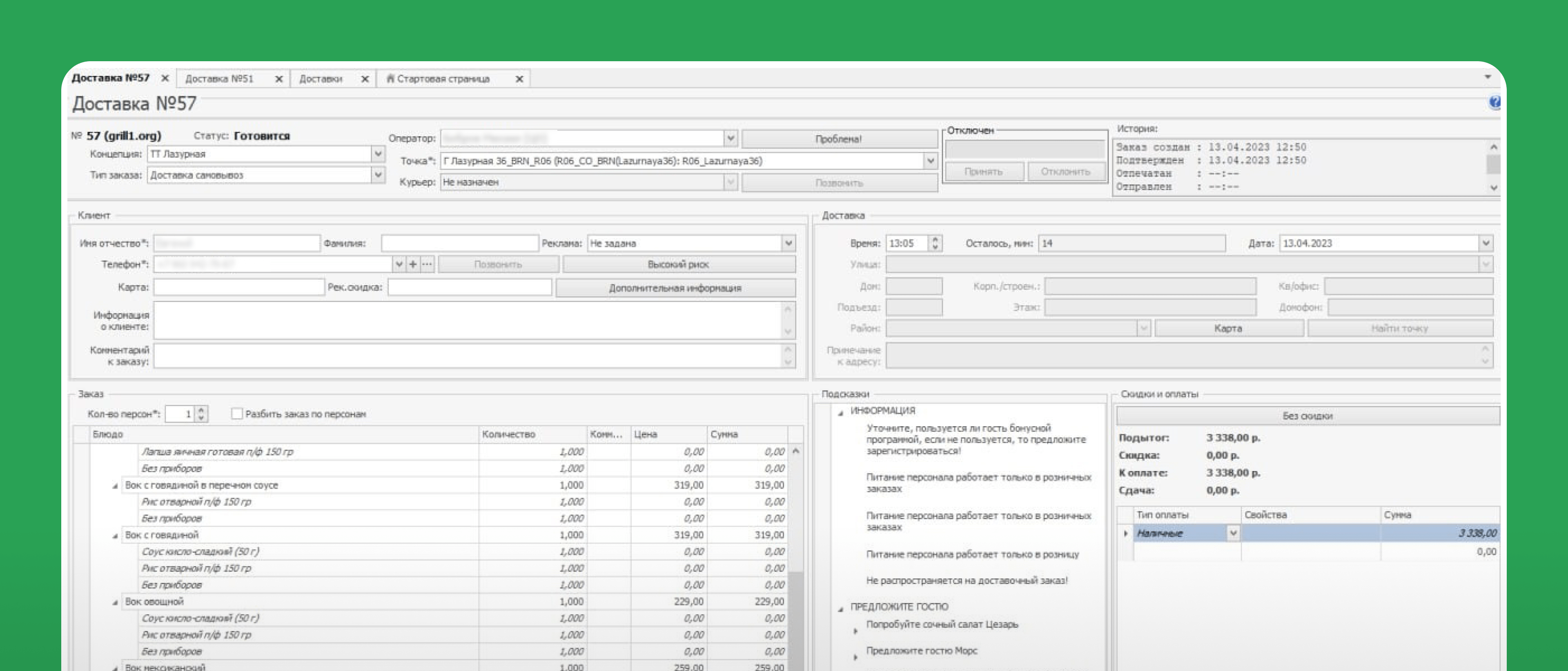Switch to the Доставки tab
The height and width of the screenshot is (671, 1568).
(x=321, y=79)
